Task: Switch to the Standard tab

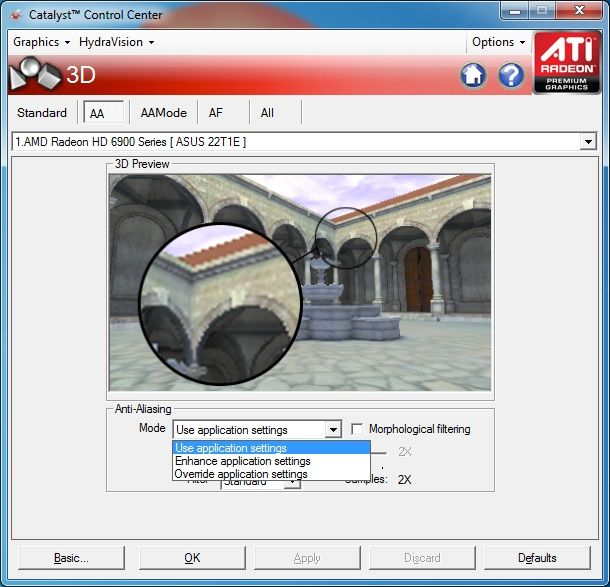Action: 42,113
